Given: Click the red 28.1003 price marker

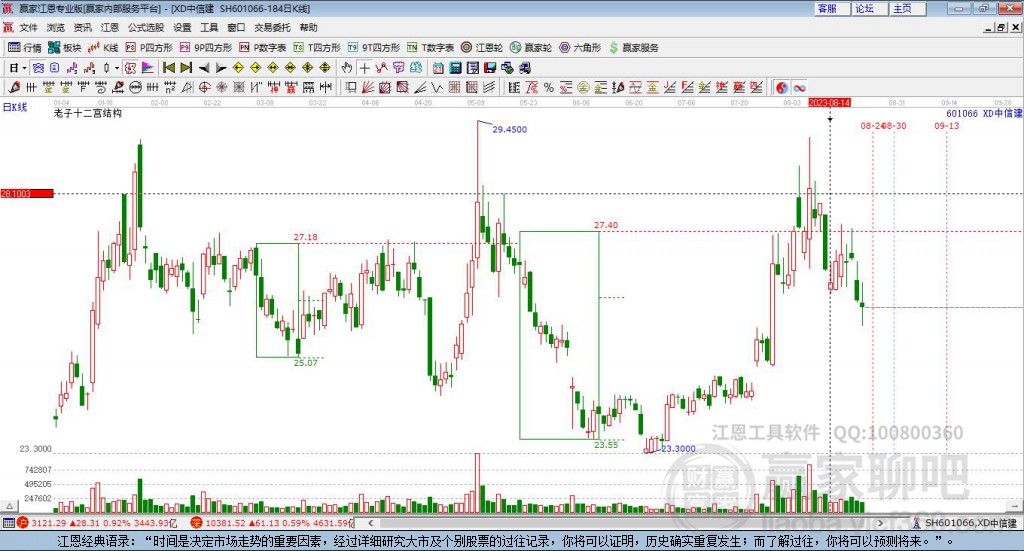Looking at the screenshot, I should point(27,193).
